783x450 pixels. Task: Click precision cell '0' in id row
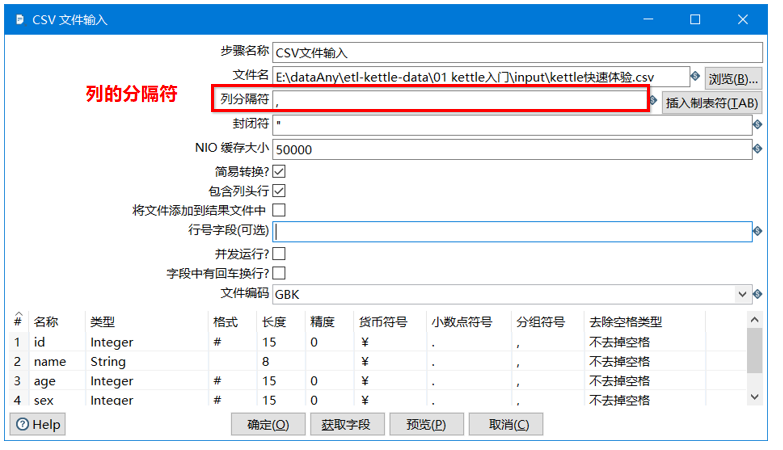click(x=330, y=342)
